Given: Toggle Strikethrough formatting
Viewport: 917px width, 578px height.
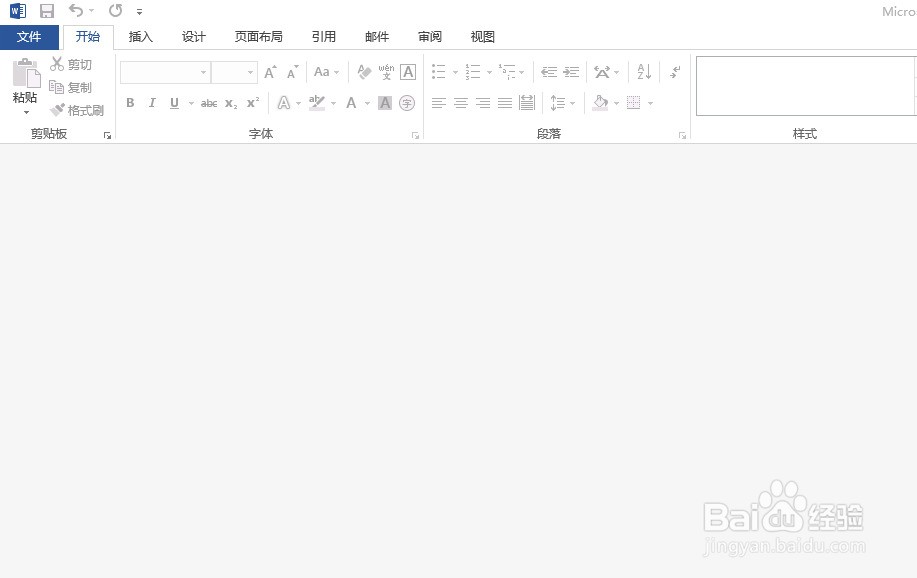Looking at the screenshot, I should coord(209,103).
